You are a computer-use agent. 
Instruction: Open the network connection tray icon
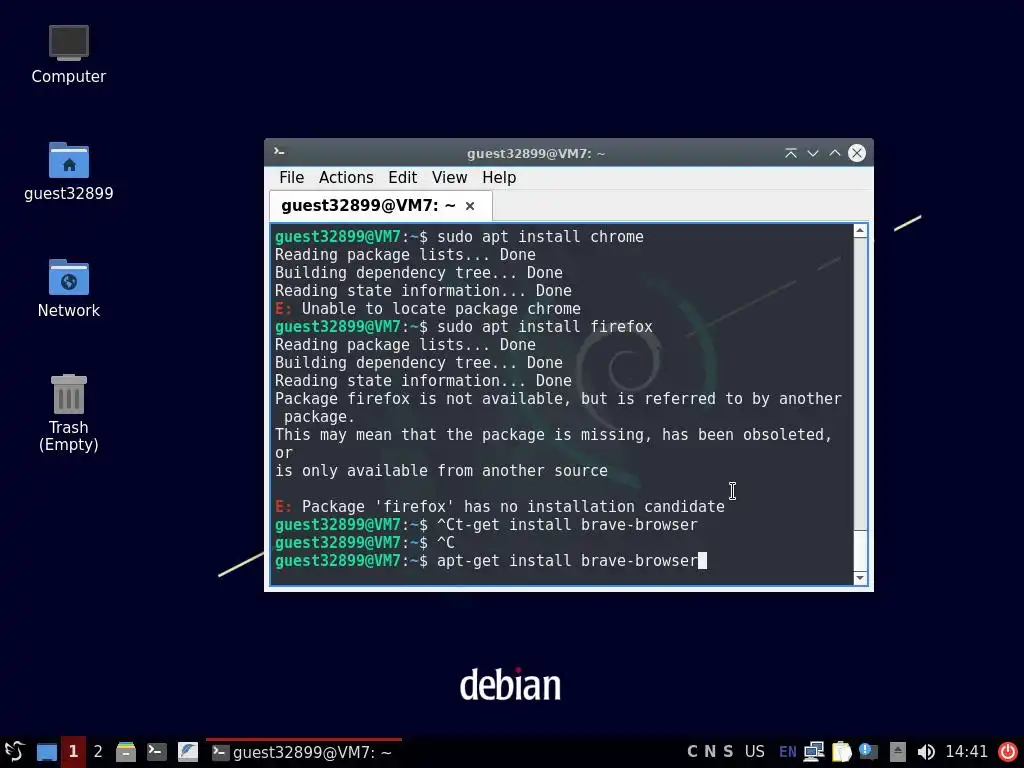point(814,752)
